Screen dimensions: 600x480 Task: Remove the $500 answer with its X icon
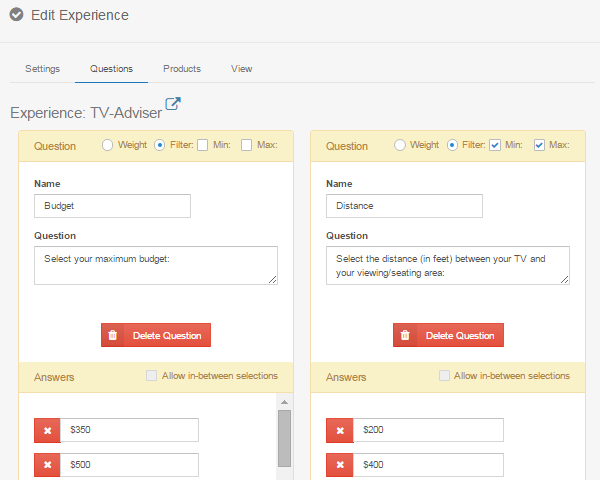tap(47, 465)
